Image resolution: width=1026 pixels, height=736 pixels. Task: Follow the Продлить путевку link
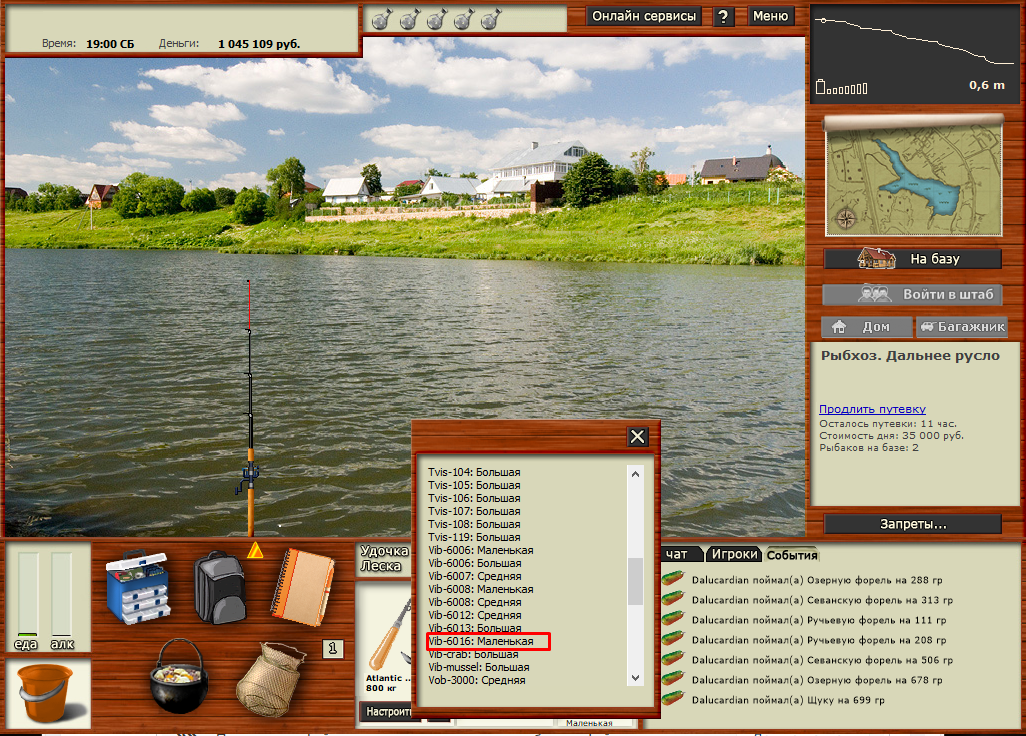pyautogui.click(x=872, y=409)
